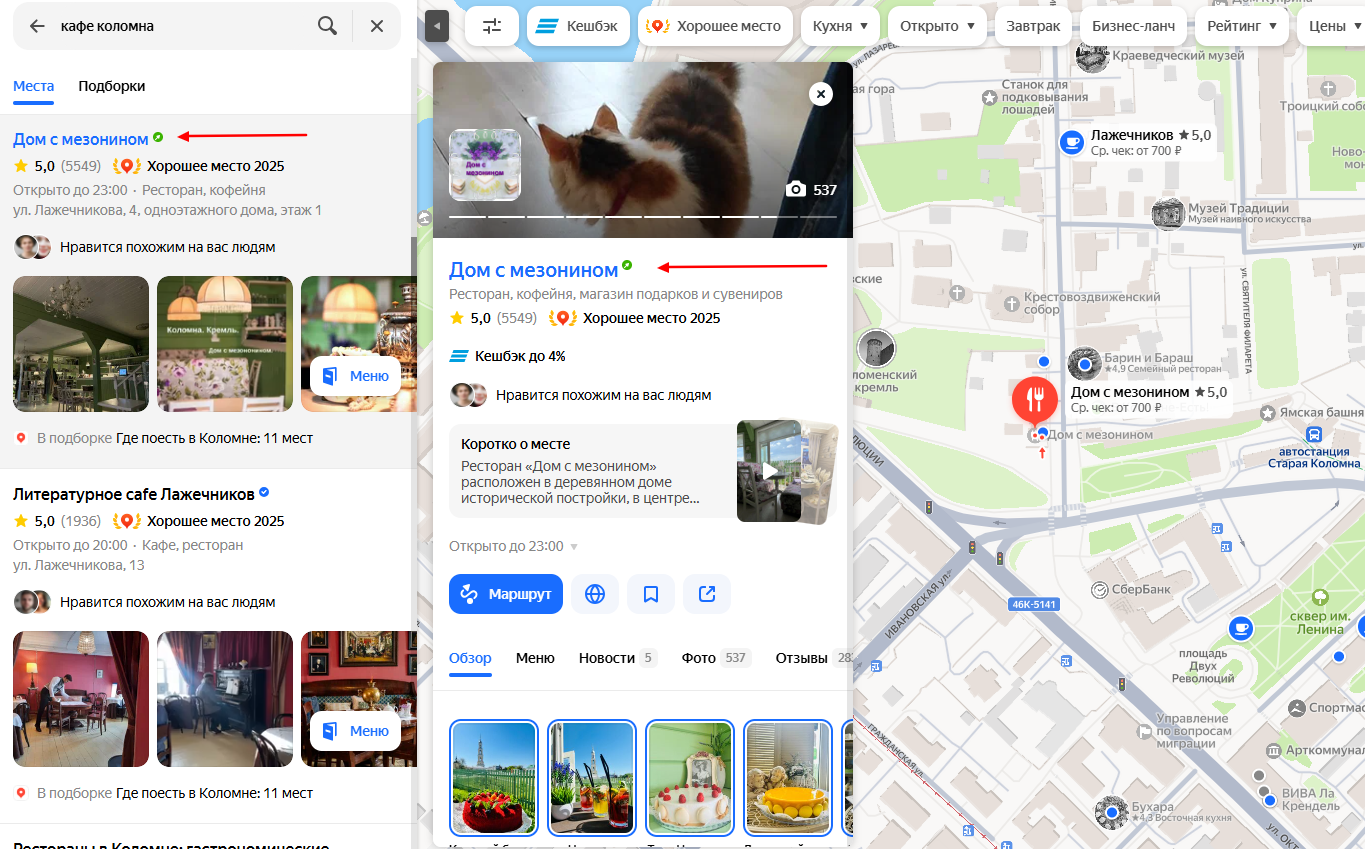Open the Фото tab in card
Viewport: 1365px width, 849px height.
[716, 658]
